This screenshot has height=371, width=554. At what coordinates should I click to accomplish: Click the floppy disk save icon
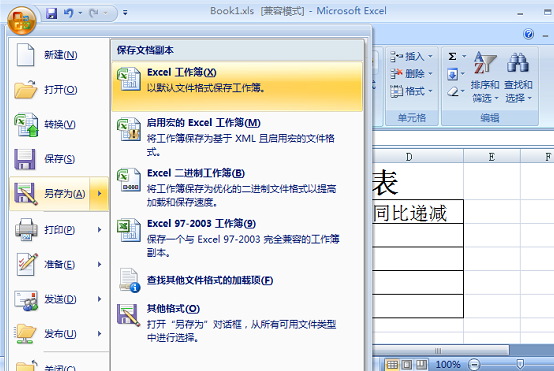25,159
